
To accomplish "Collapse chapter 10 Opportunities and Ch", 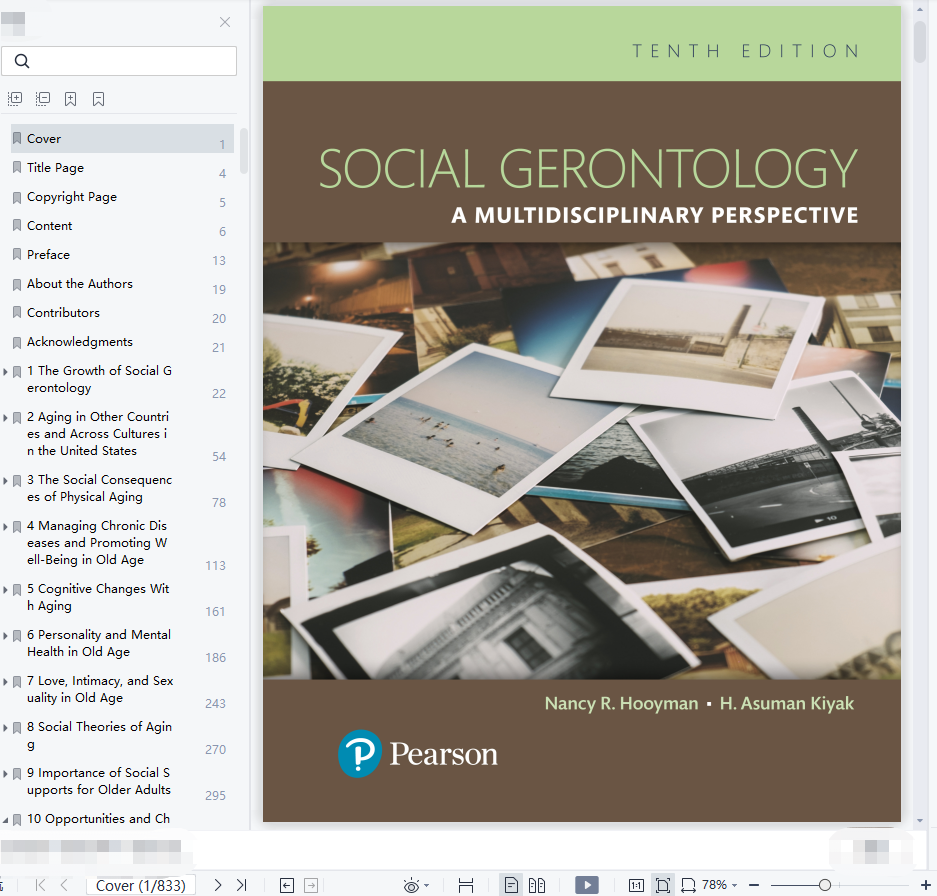I will (5, 820).
